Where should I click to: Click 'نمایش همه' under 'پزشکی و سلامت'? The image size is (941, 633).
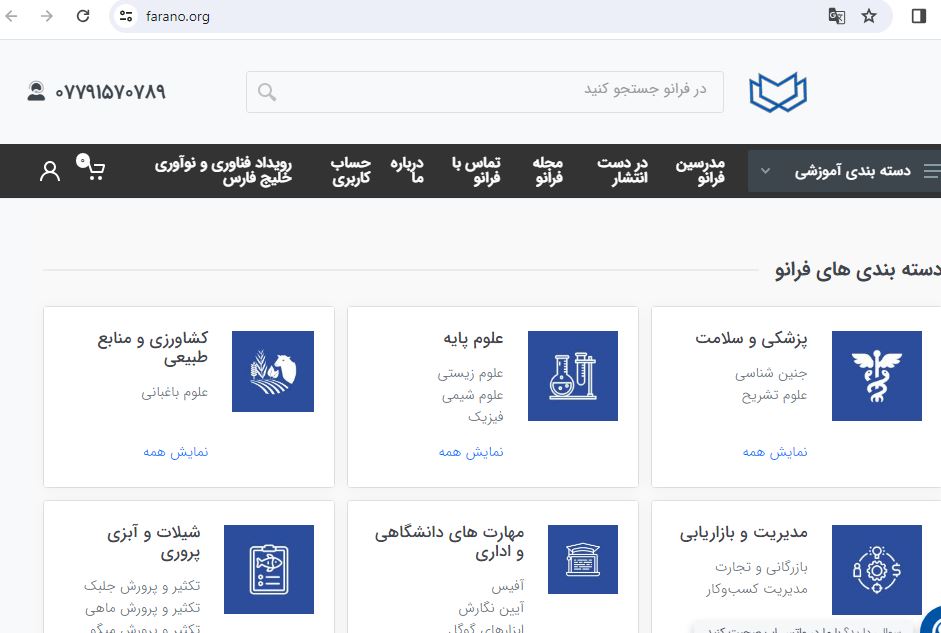(x=775, y=452)
